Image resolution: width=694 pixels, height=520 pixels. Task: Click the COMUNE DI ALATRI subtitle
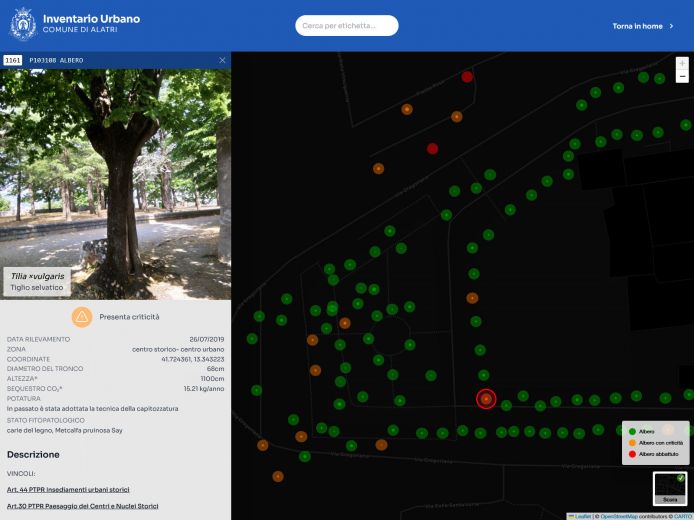pos(80,30)
